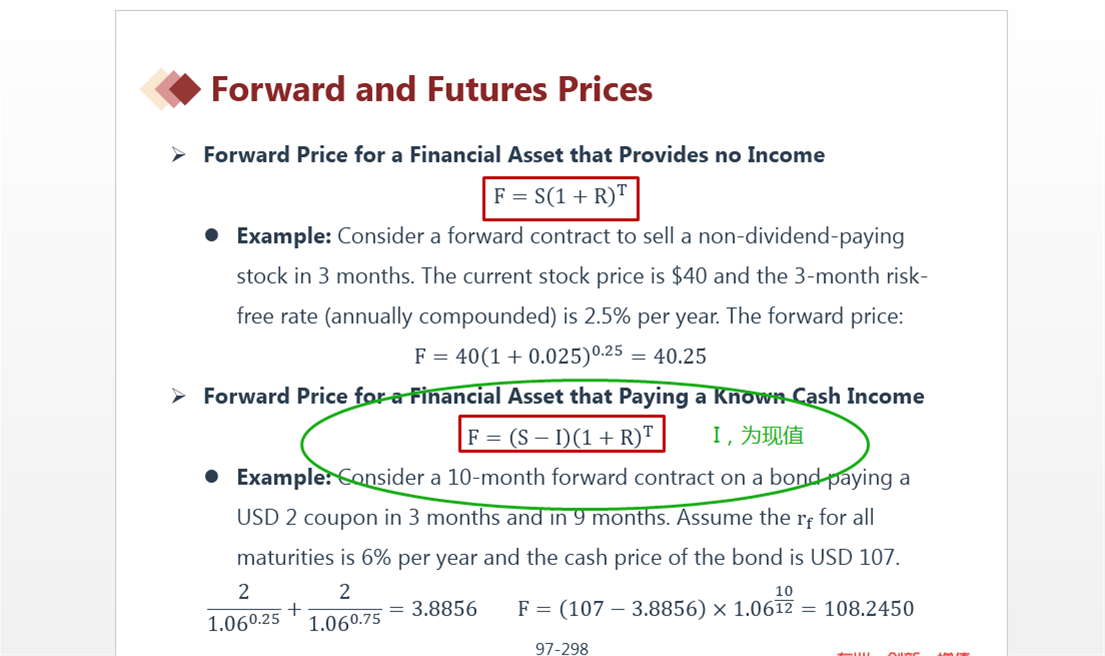This screenshot has width=1105, height=656.
Task: Click the green annotation 'I, 为现值'
Action: (x=758, y=435)
